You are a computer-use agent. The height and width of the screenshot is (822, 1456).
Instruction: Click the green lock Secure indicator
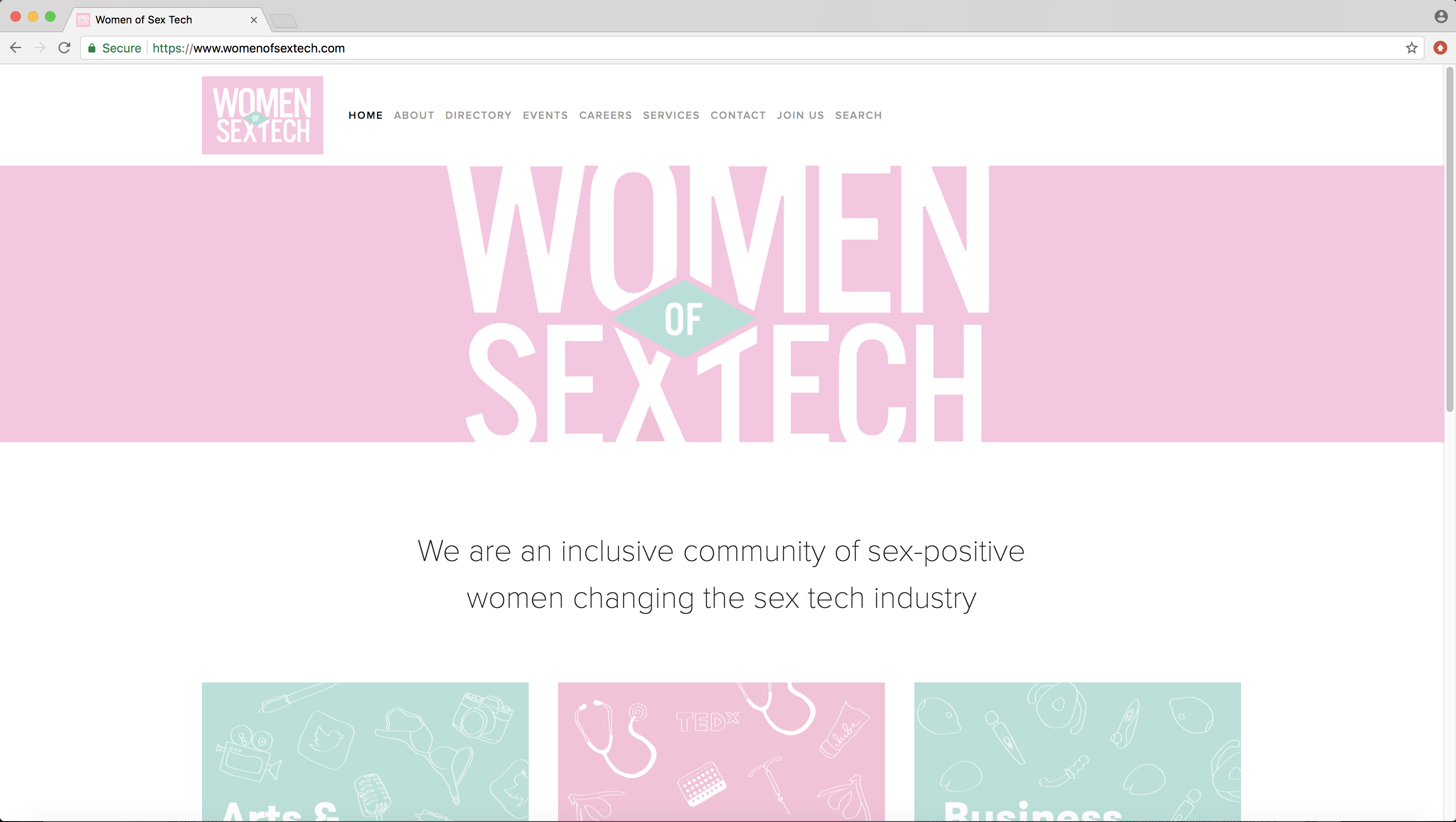[x=115, y=48]
